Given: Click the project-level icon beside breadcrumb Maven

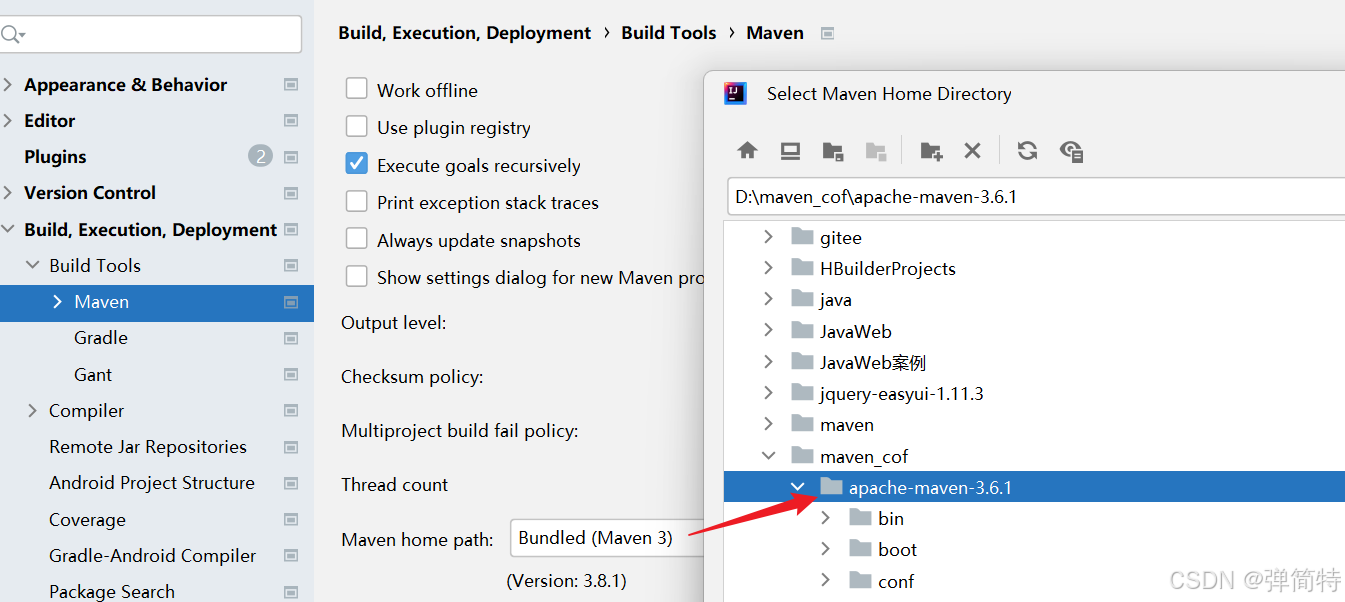Looking at the screenshot, I should [827, 33].
